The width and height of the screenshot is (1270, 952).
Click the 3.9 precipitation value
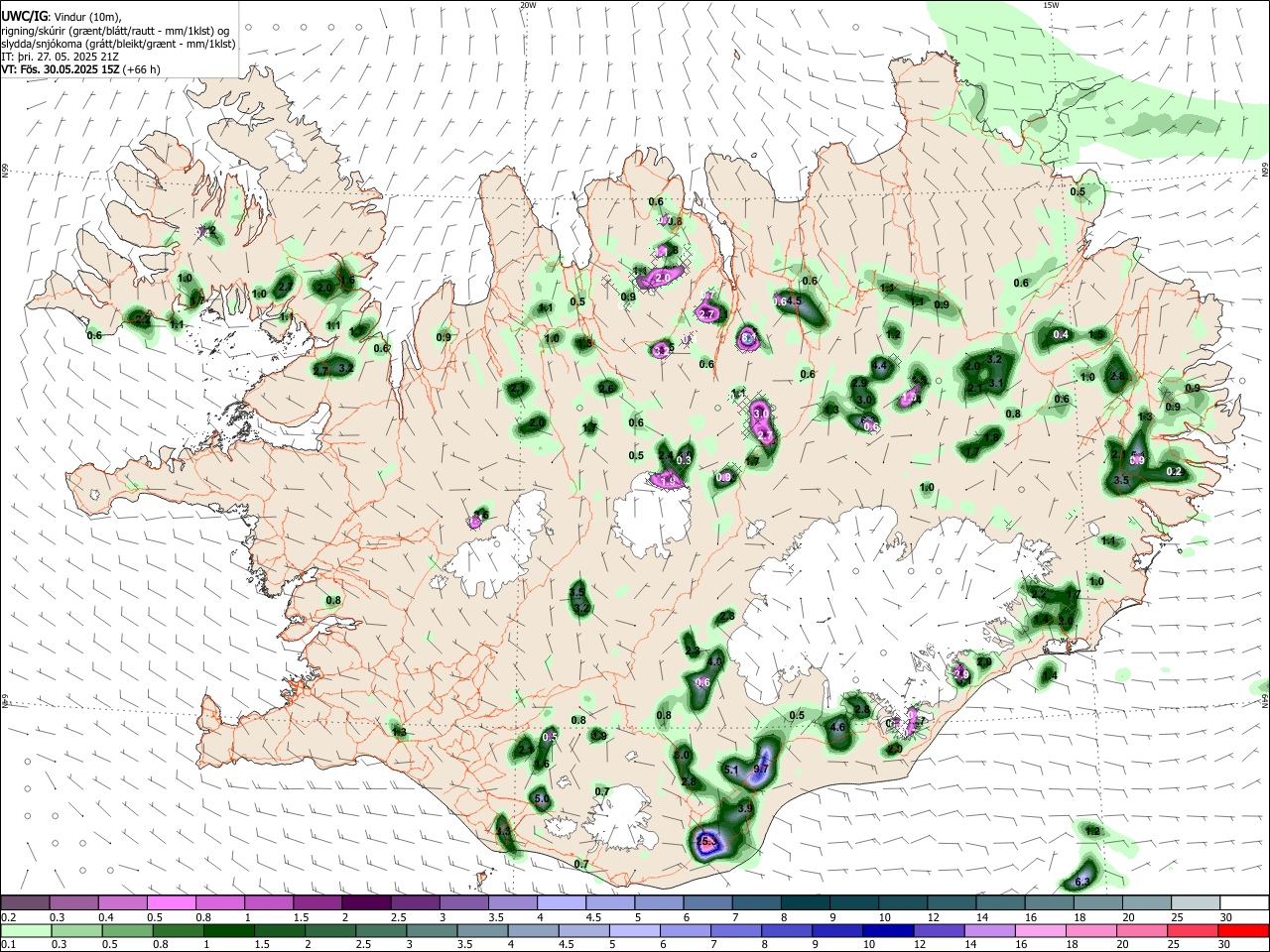(746, 809)
